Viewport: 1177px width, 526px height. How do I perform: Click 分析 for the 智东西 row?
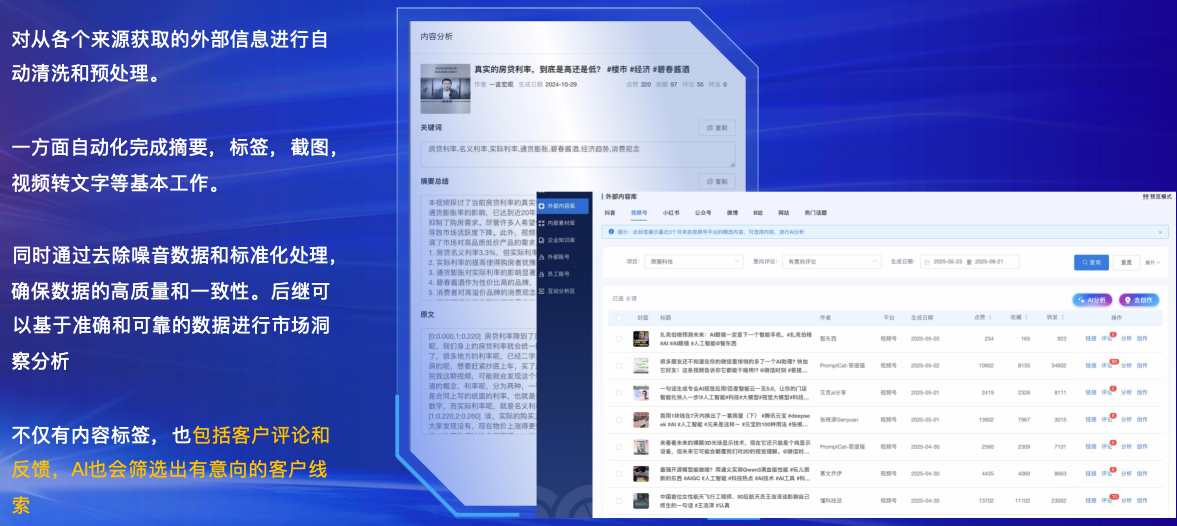click(x=1126, y=339)
